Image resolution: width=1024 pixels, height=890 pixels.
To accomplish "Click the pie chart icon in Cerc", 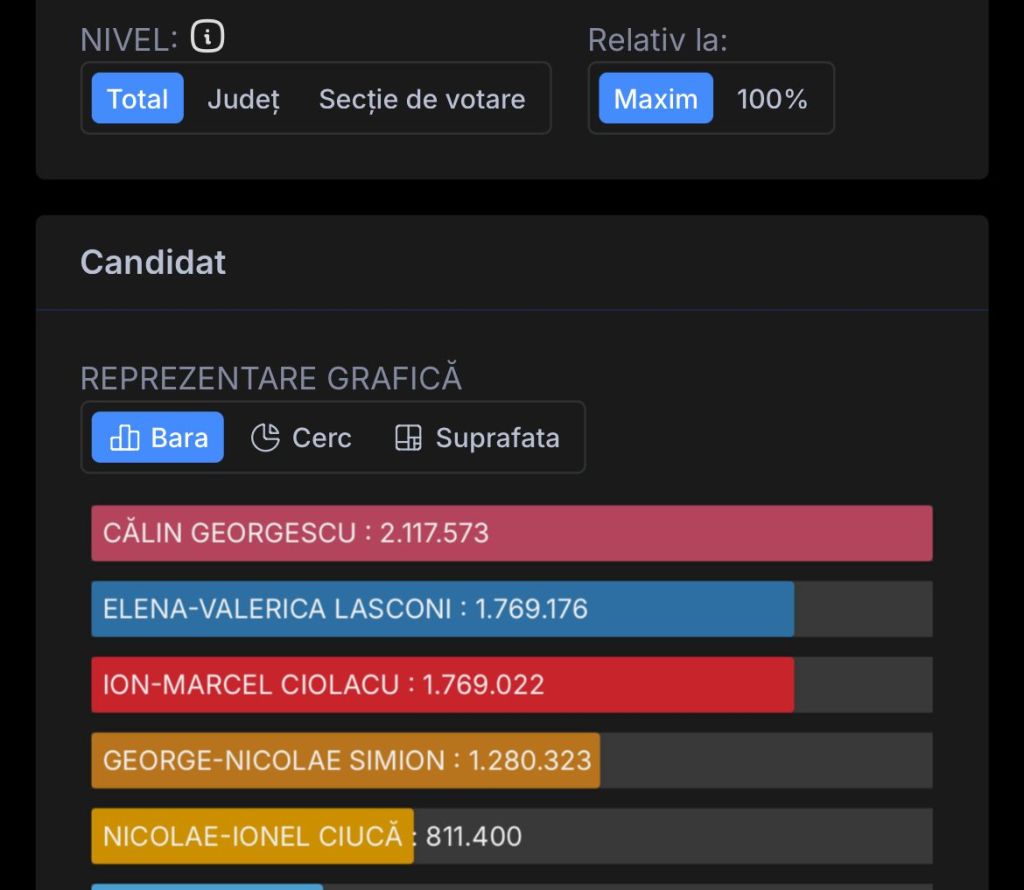I will 265,438.
